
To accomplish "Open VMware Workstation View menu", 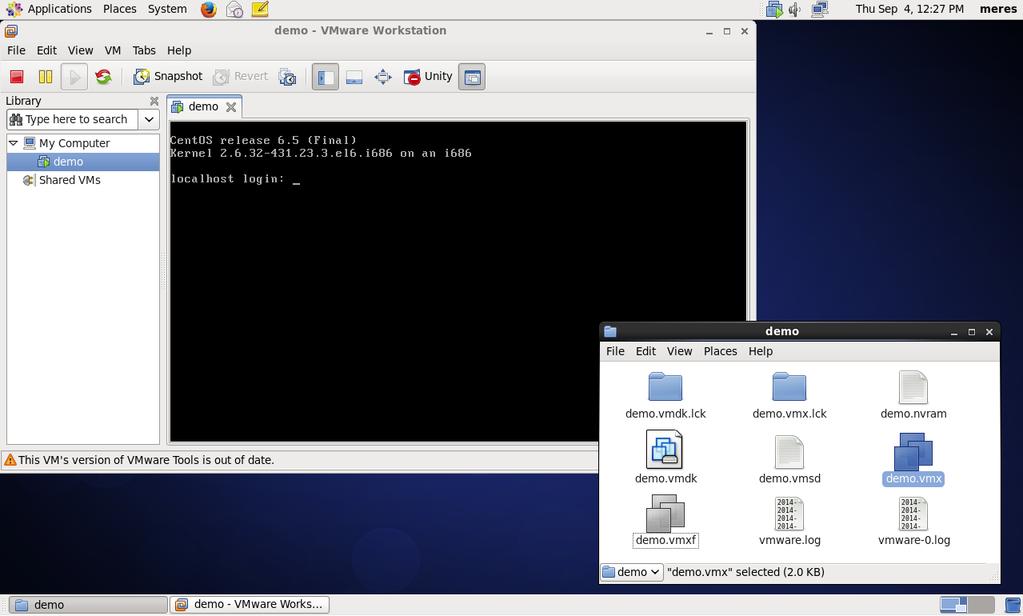I will click(x=80, y=50).
